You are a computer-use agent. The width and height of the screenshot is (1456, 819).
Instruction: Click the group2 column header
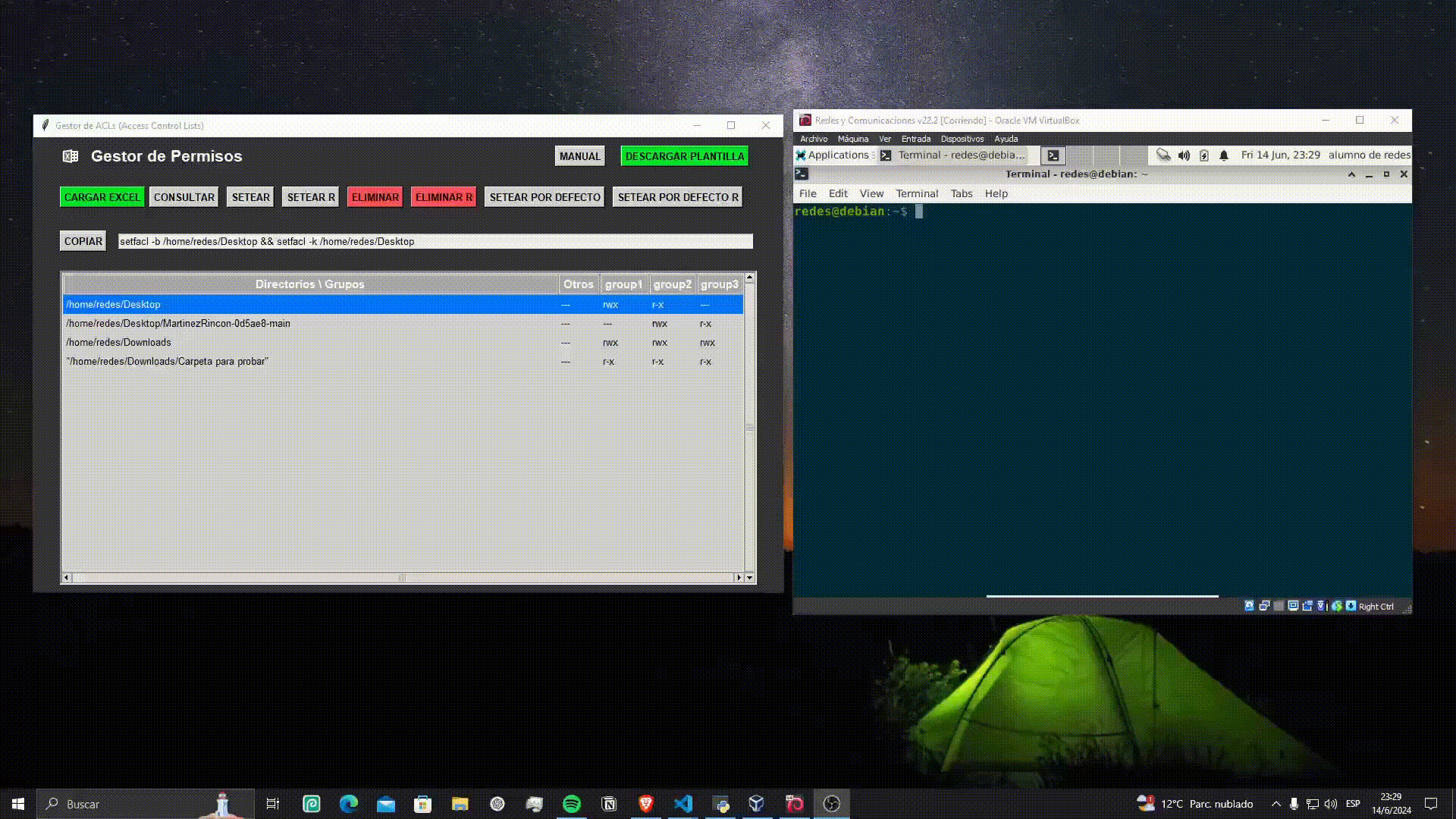[672, 284]
